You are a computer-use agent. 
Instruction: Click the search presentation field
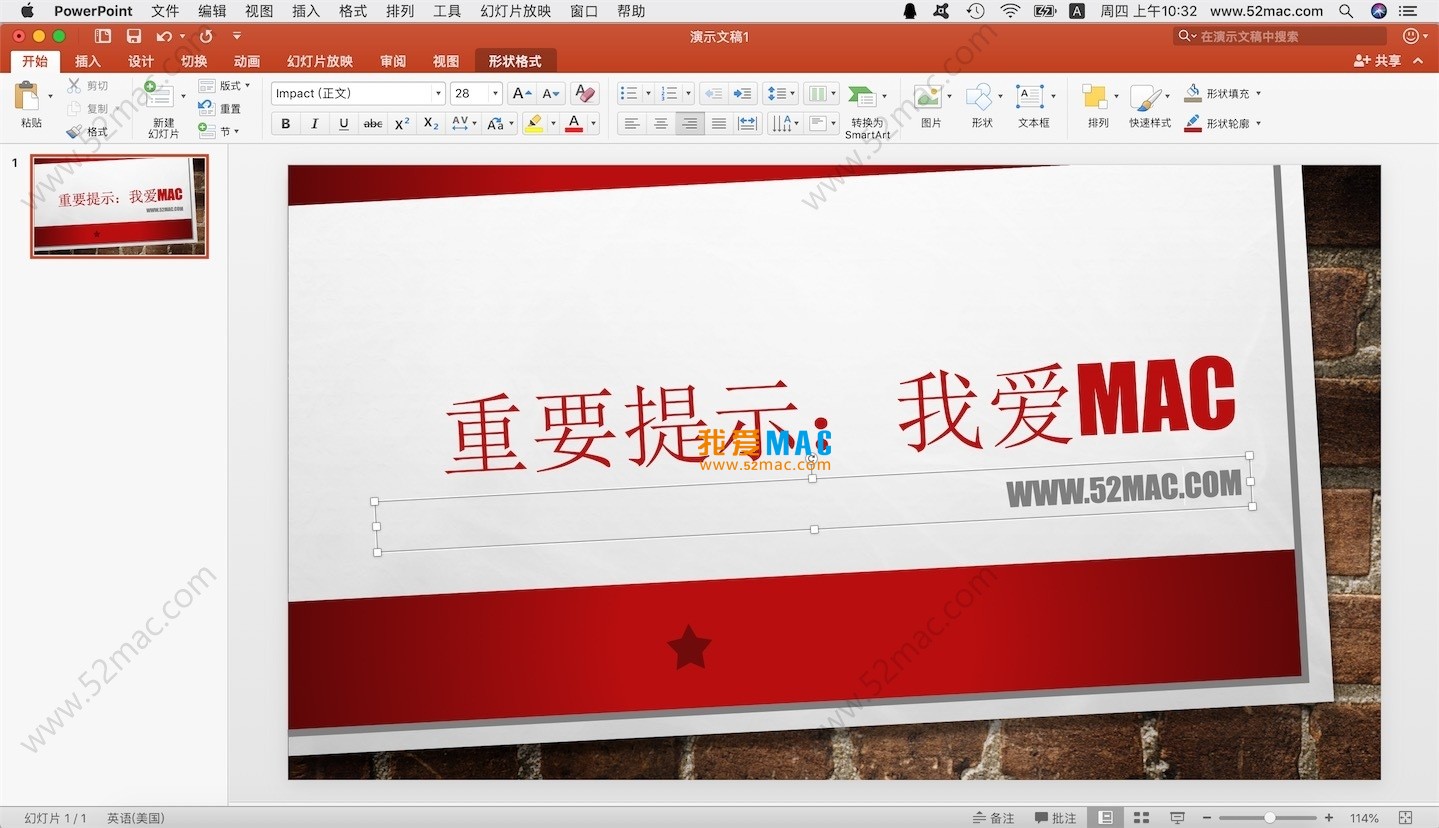point(1281,36)
